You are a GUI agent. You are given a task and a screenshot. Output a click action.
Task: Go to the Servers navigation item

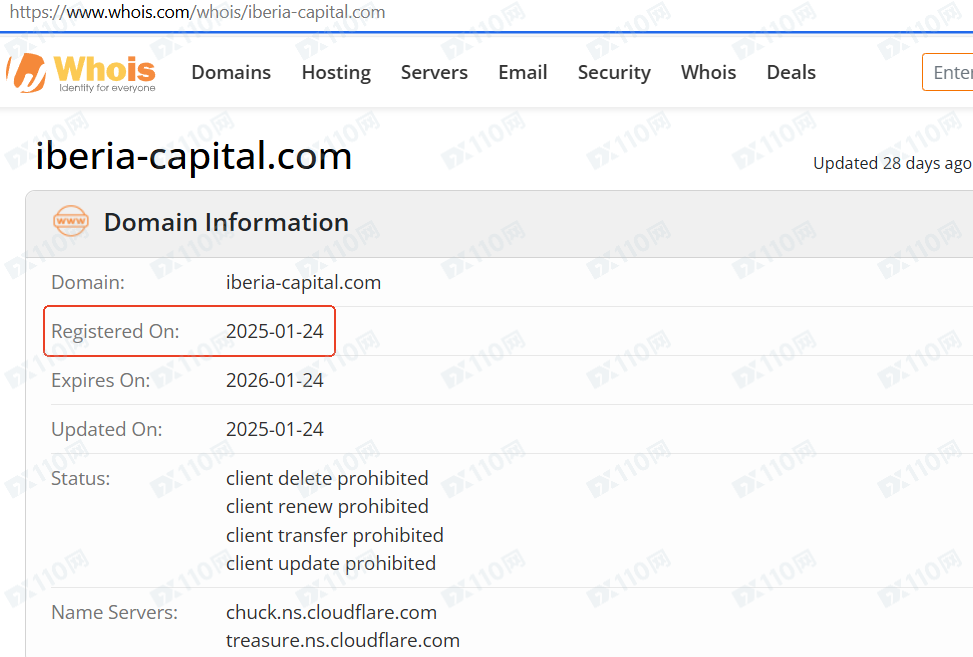[434, 72]
